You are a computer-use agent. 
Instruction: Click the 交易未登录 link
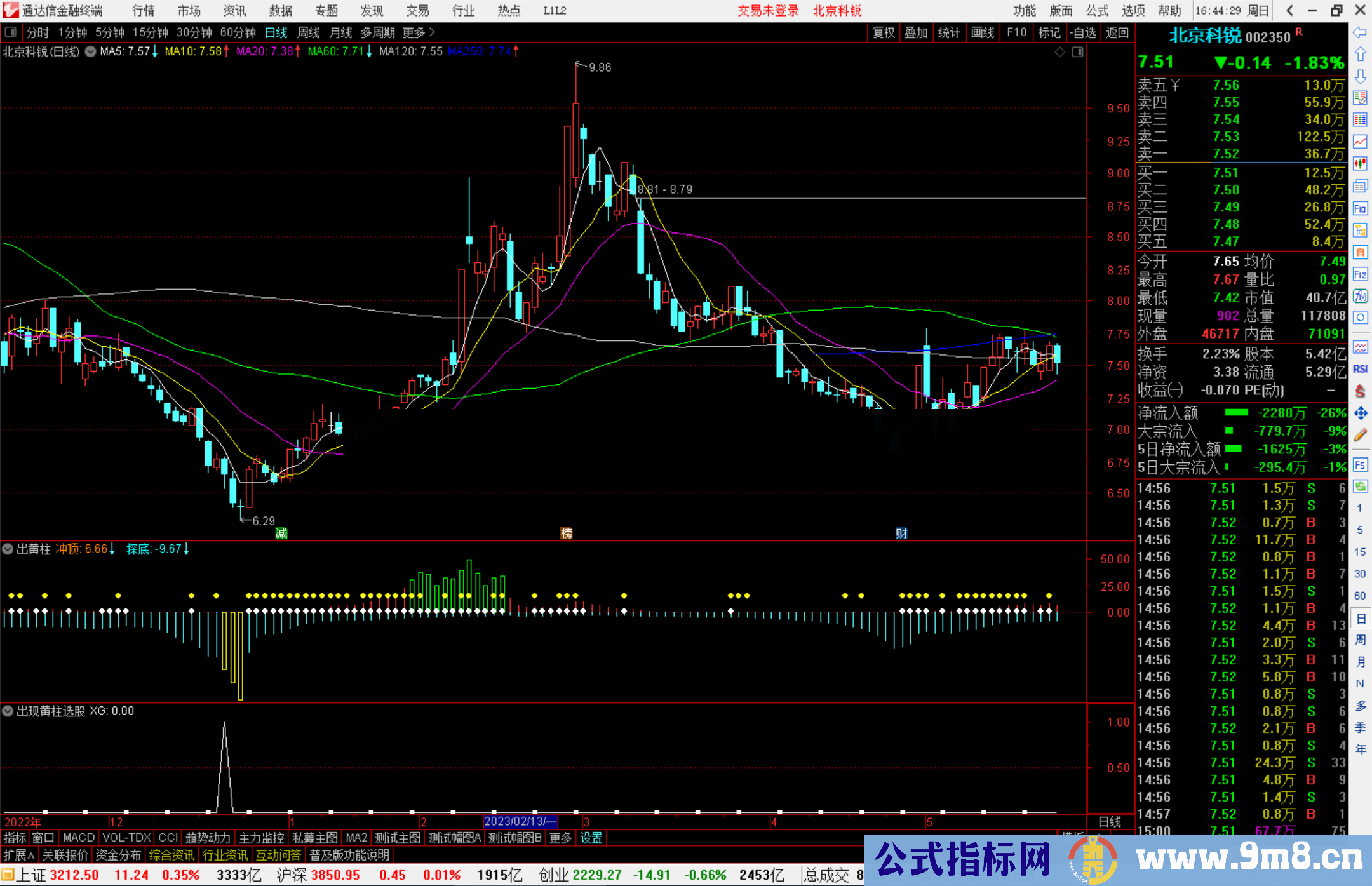click(768, 10)
